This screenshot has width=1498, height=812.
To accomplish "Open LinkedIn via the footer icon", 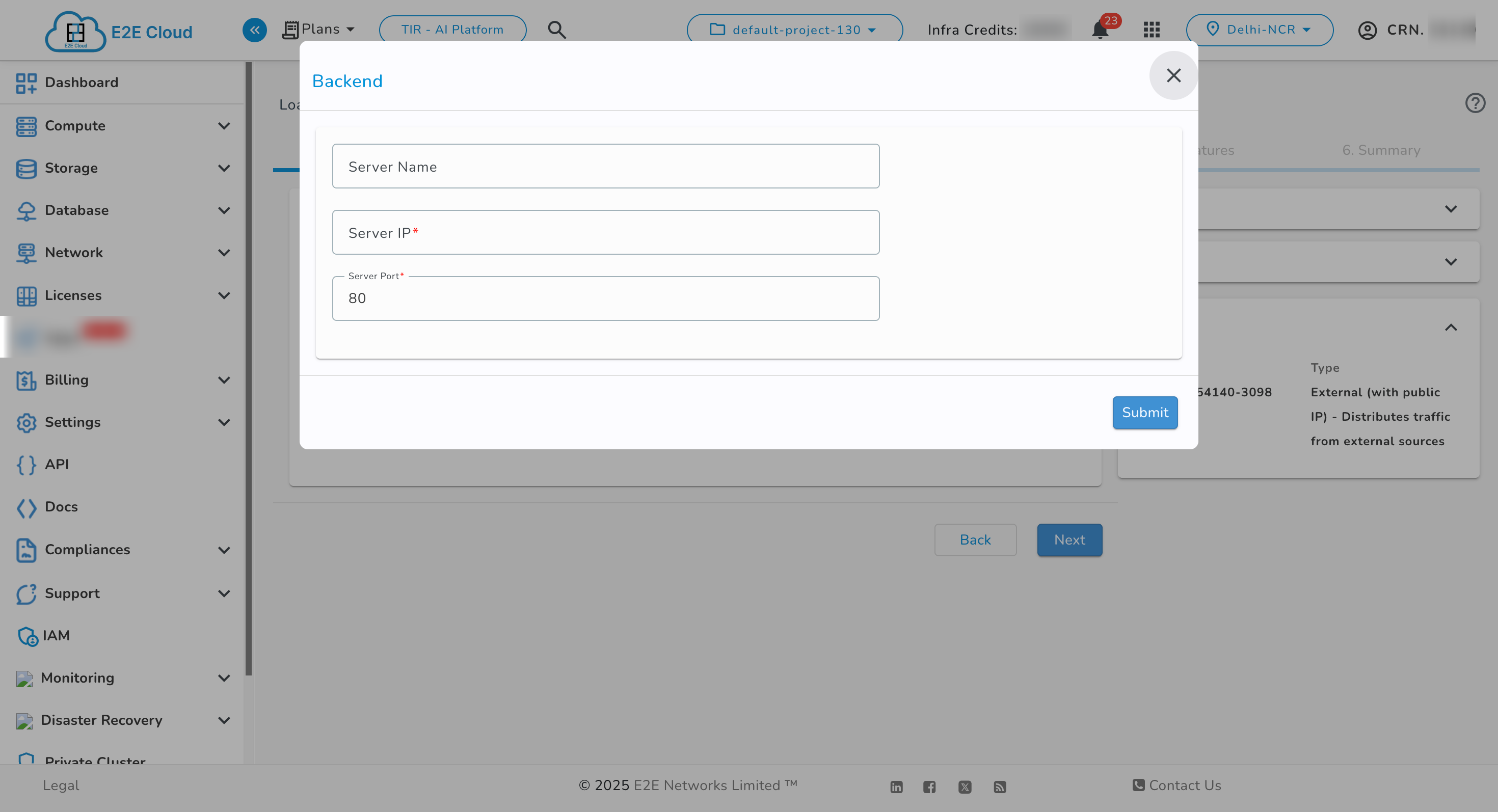I will pyautogui.click(x=896, y=787).
